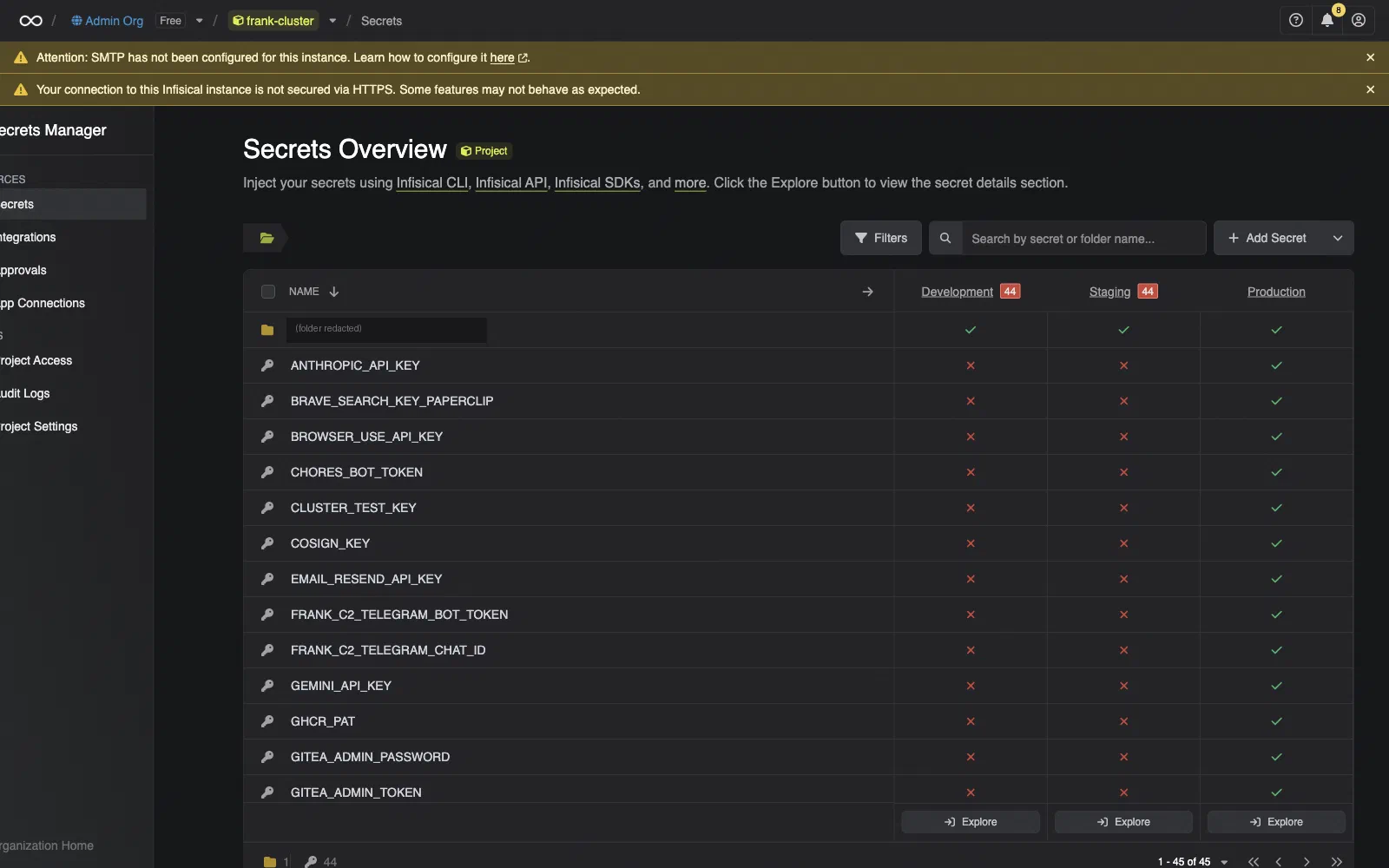The height and width of the screenshot is (868, 1389).
Task: Dismiss the SMTP warning banner
Action: 1370,57
